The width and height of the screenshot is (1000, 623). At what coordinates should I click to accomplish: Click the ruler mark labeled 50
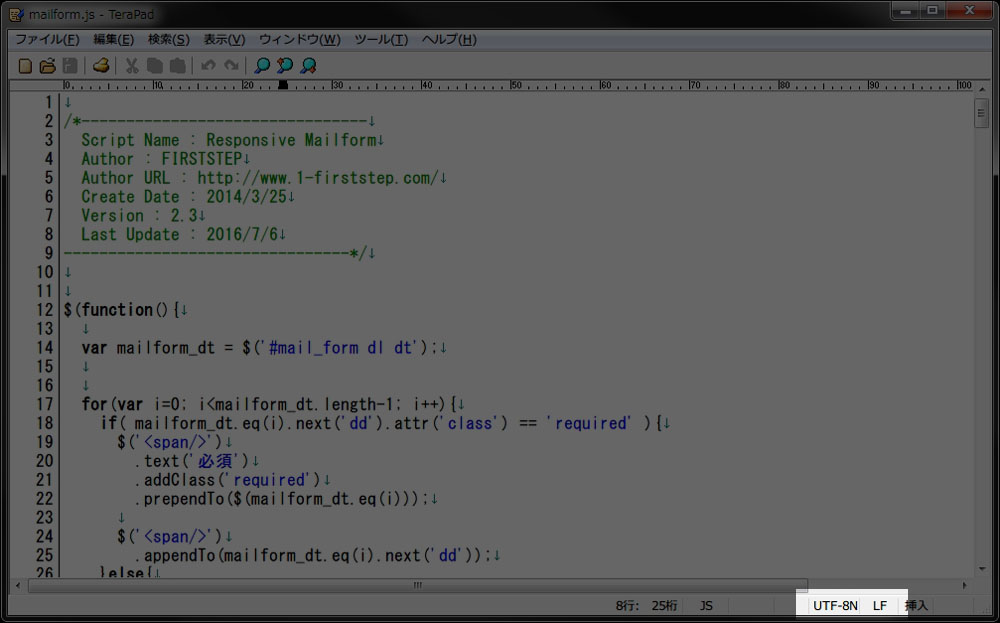[x=516, y=85]
